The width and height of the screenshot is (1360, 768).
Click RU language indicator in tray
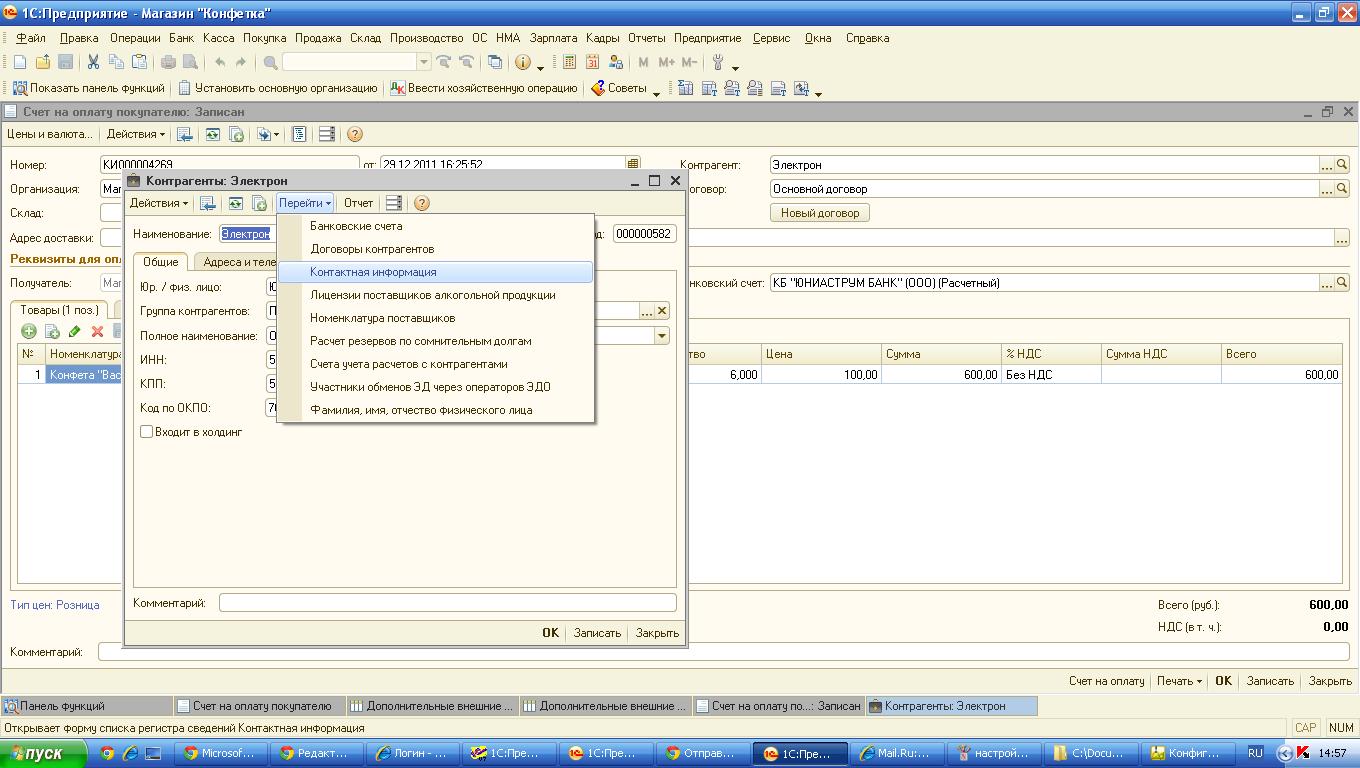pos(1255,753)
